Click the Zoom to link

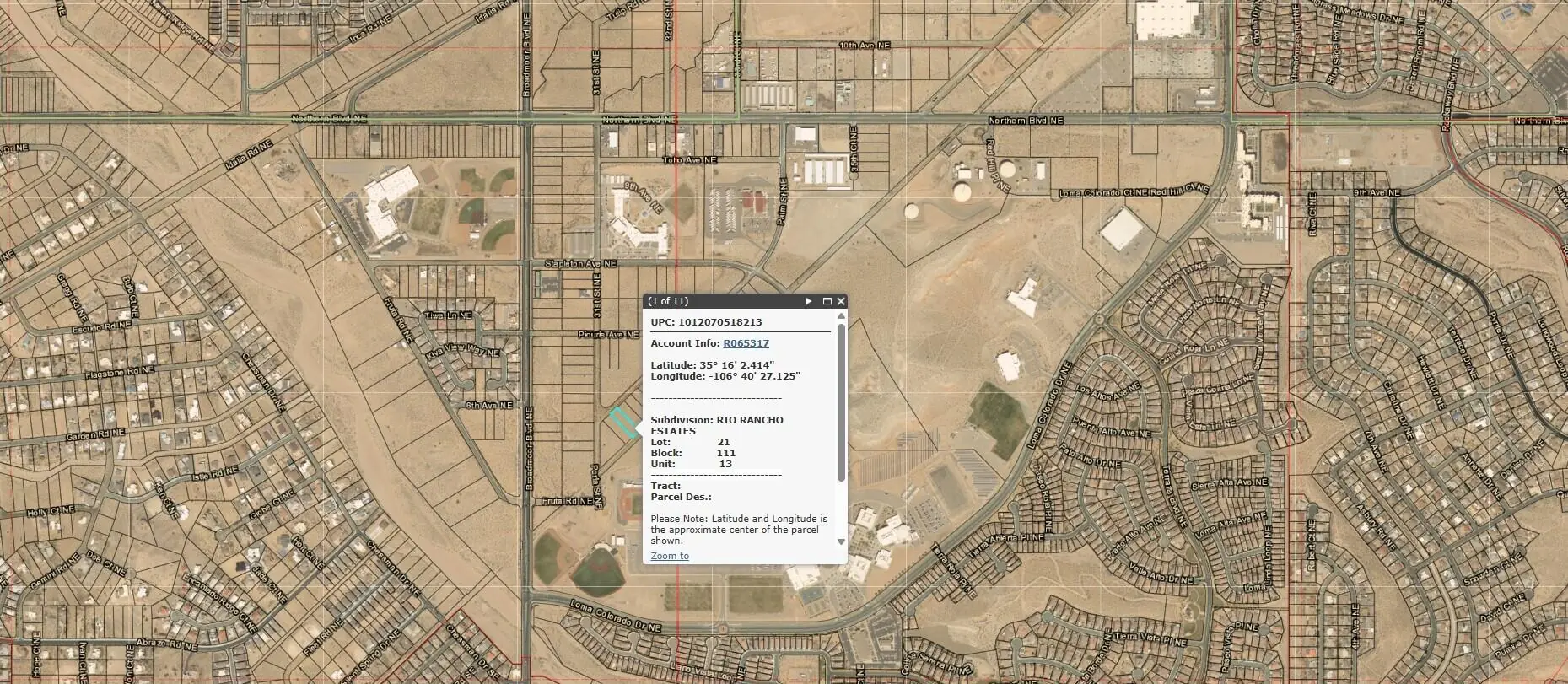[x=670, y=556]
